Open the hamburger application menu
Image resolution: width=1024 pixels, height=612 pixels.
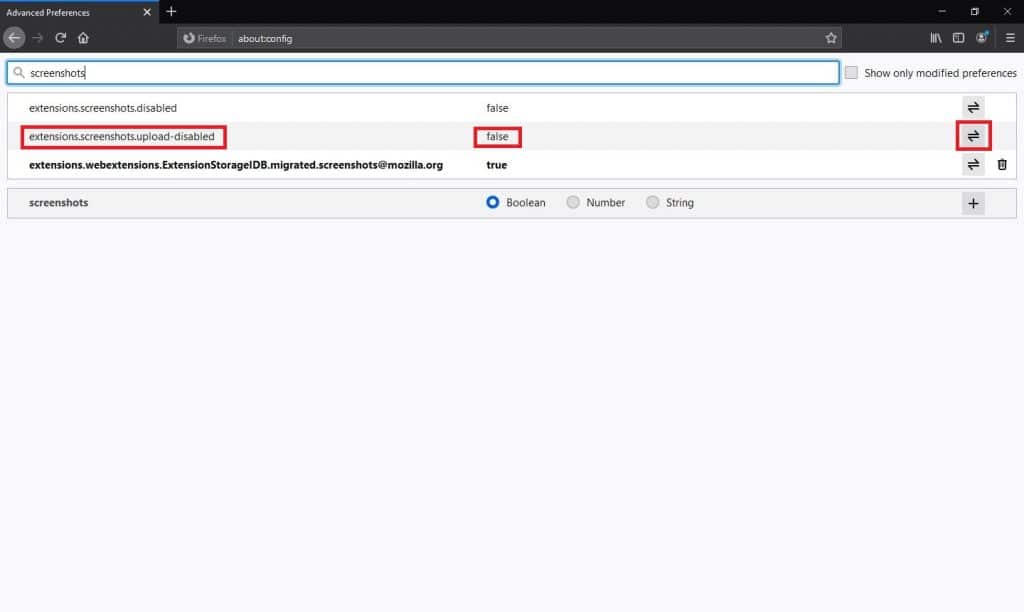coord(1010,38)
